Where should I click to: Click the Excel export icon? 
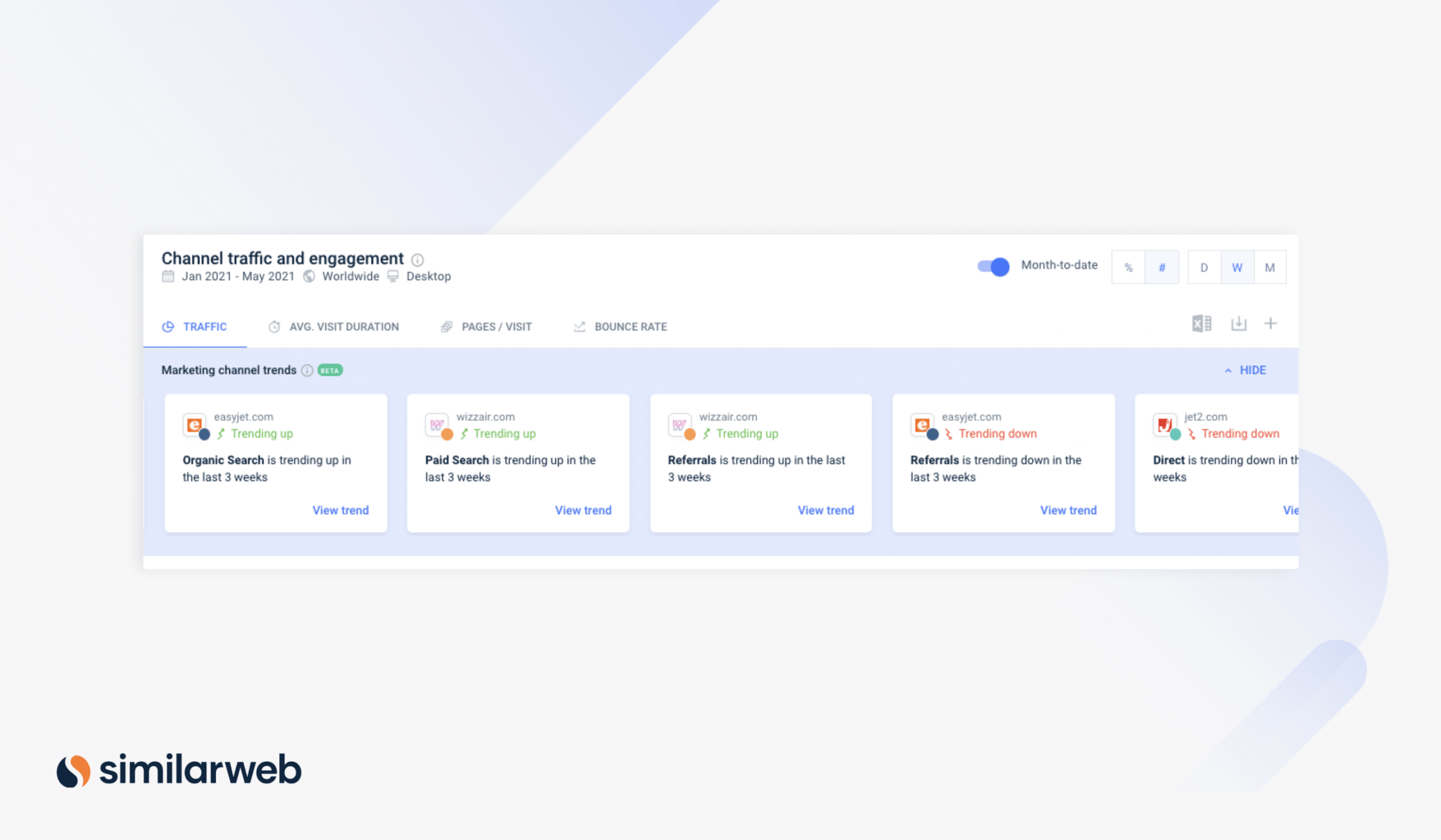1201,324
